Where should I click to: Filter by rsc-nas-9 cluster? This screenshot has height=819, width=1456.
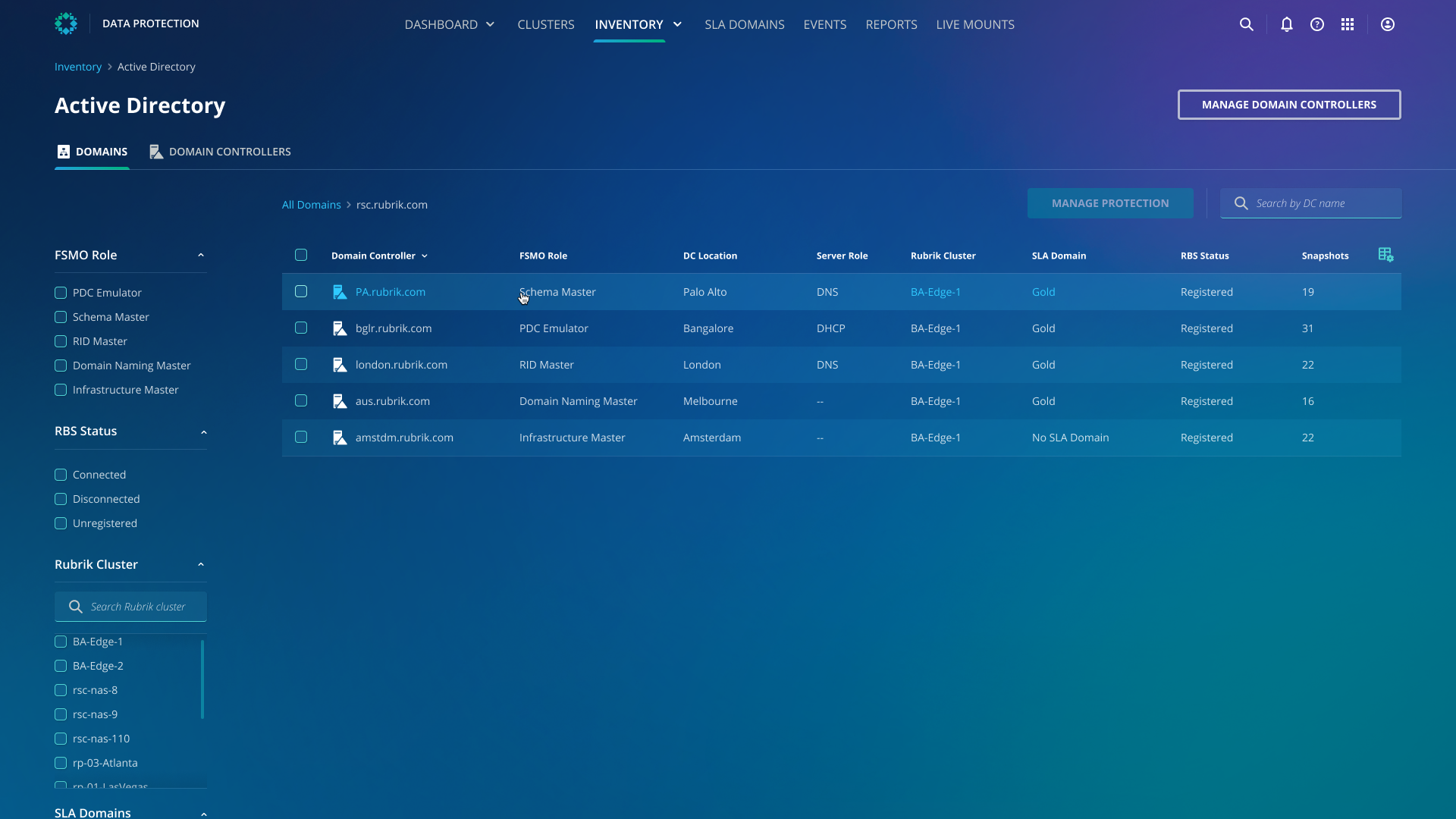click(61, 714)
